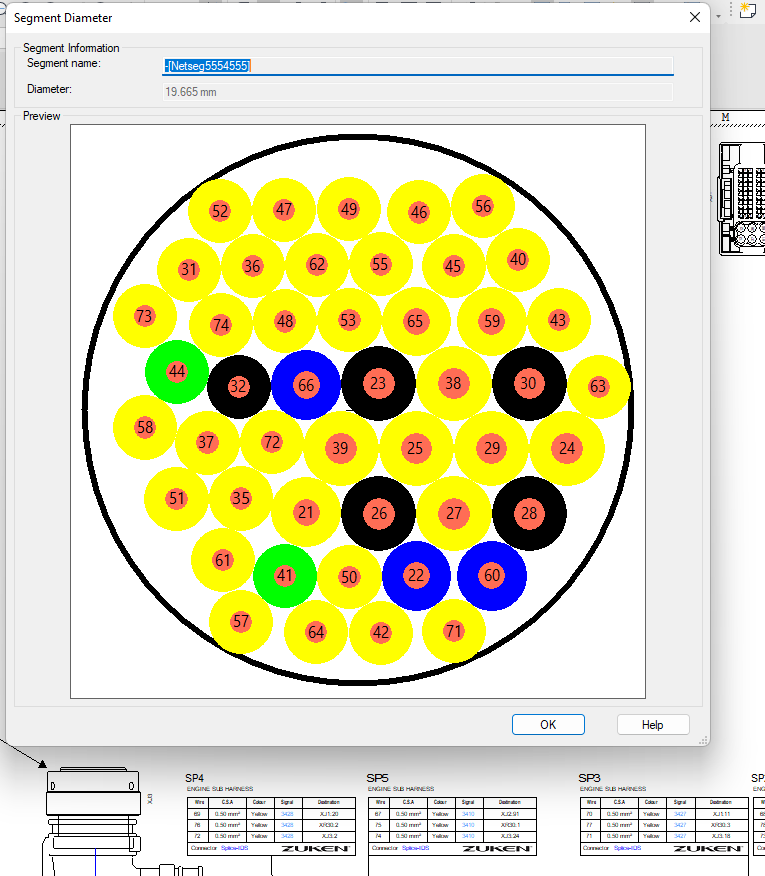Click yellow wire 46 in preview
The width and height of the screenshot is (765, 876).
419,212
